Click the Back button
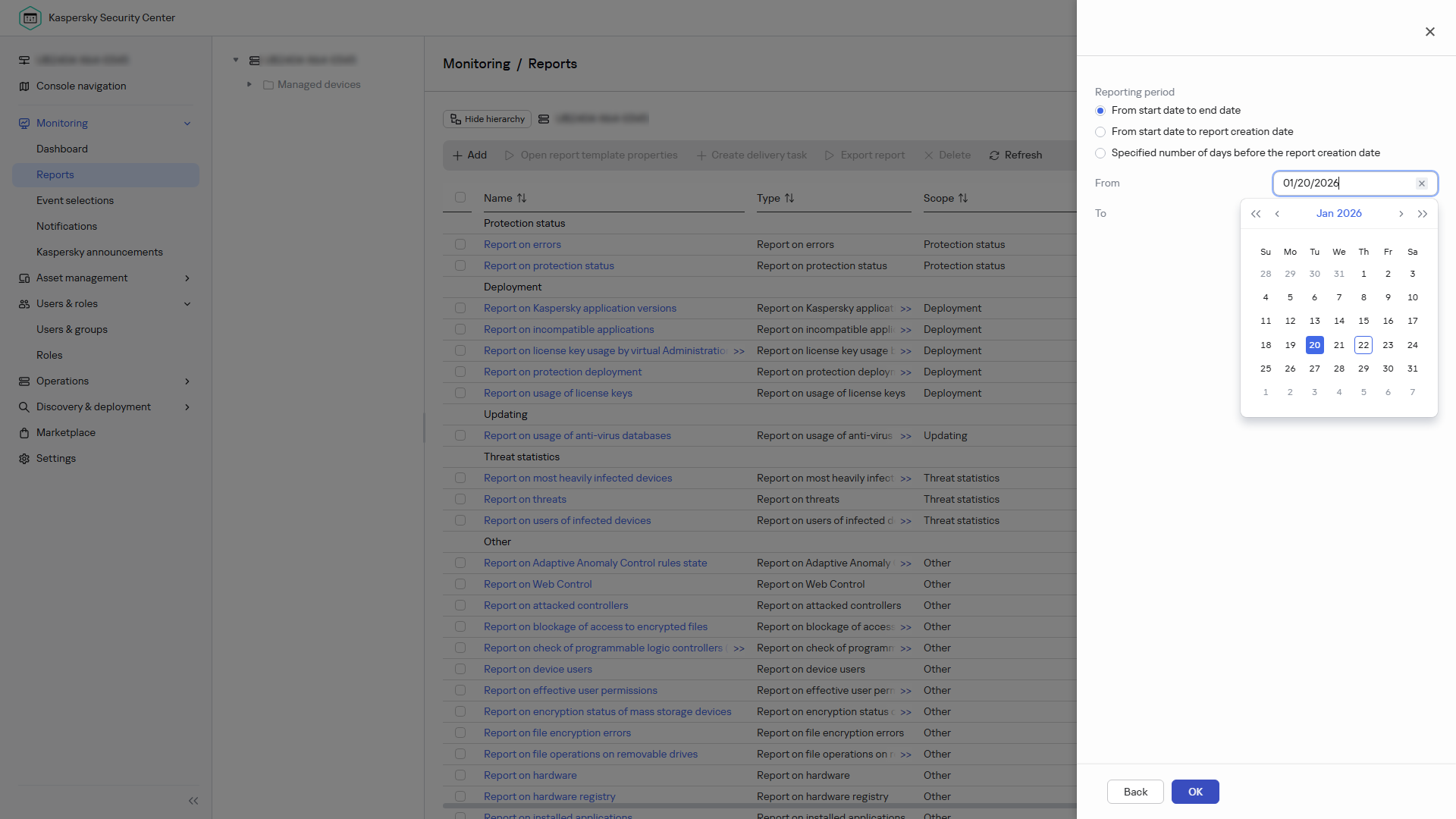This screenshot has width=1456, height=819. 1135,792
